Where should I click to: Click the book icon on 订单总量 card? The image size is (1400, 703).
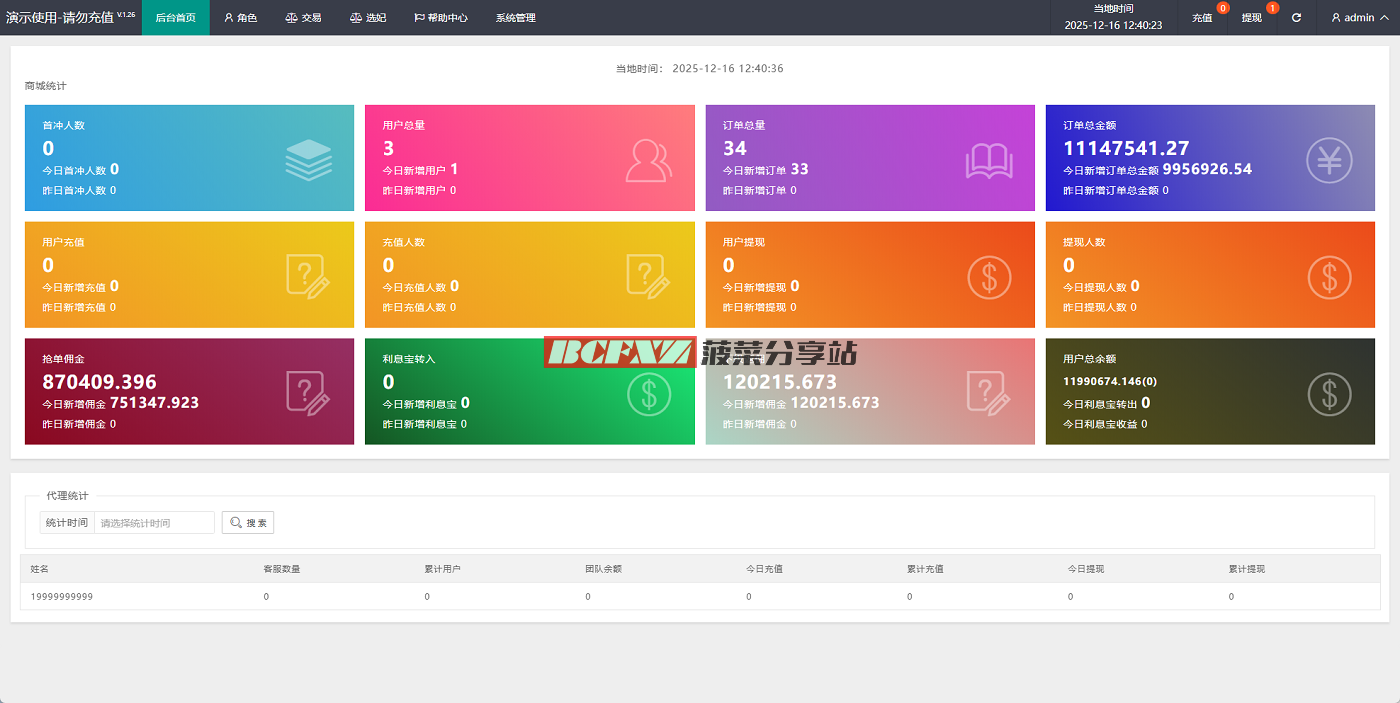coord(989,160)
